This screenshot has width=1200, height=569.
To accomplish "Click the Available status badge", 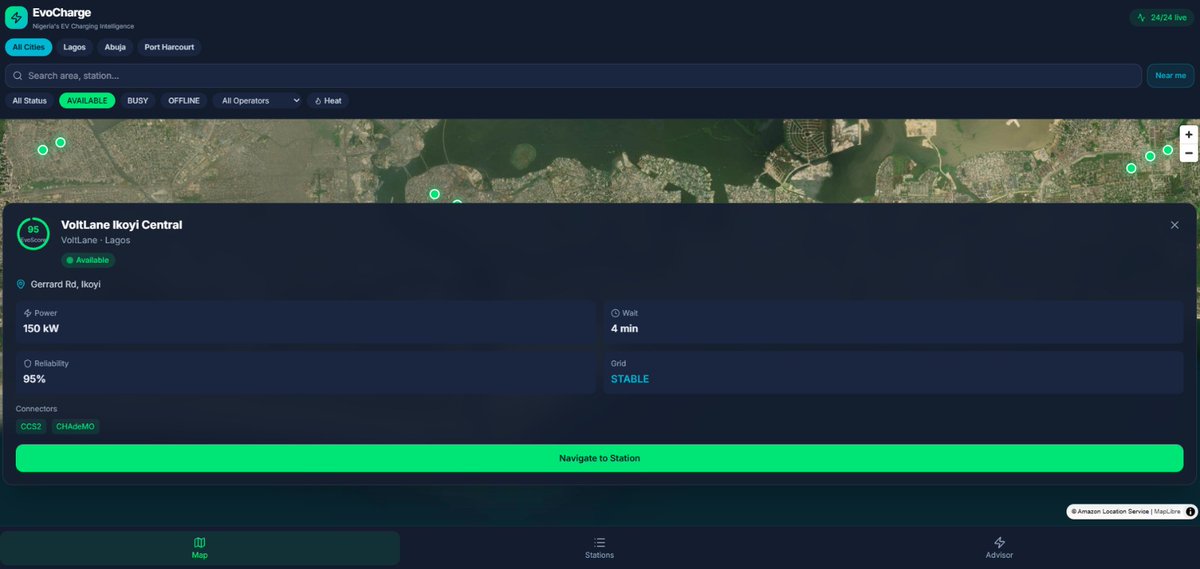I will pyautogui.click(x=88, y=260).
